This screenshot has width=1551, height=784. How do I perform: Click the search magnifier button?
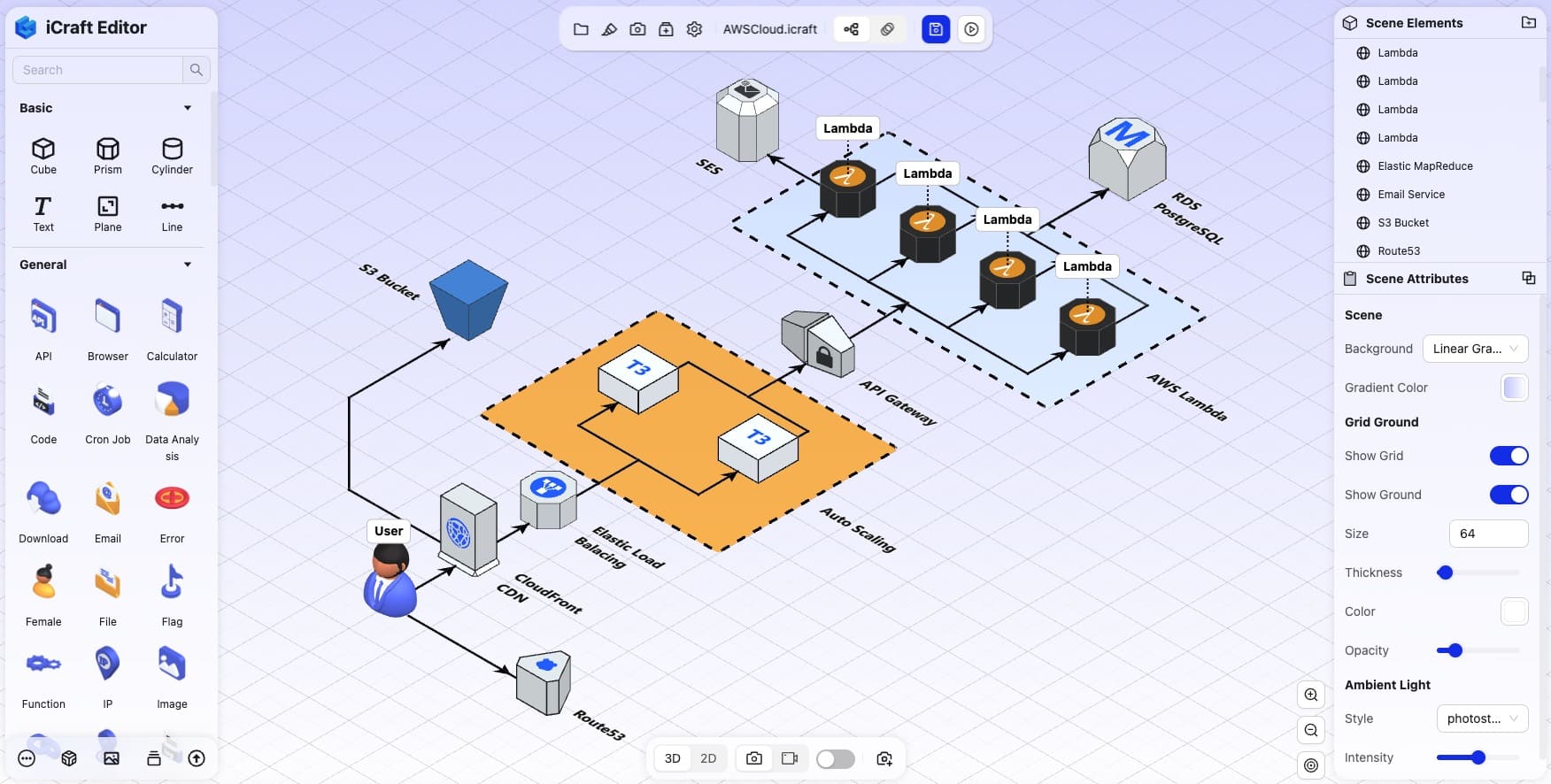pos(197,70)
